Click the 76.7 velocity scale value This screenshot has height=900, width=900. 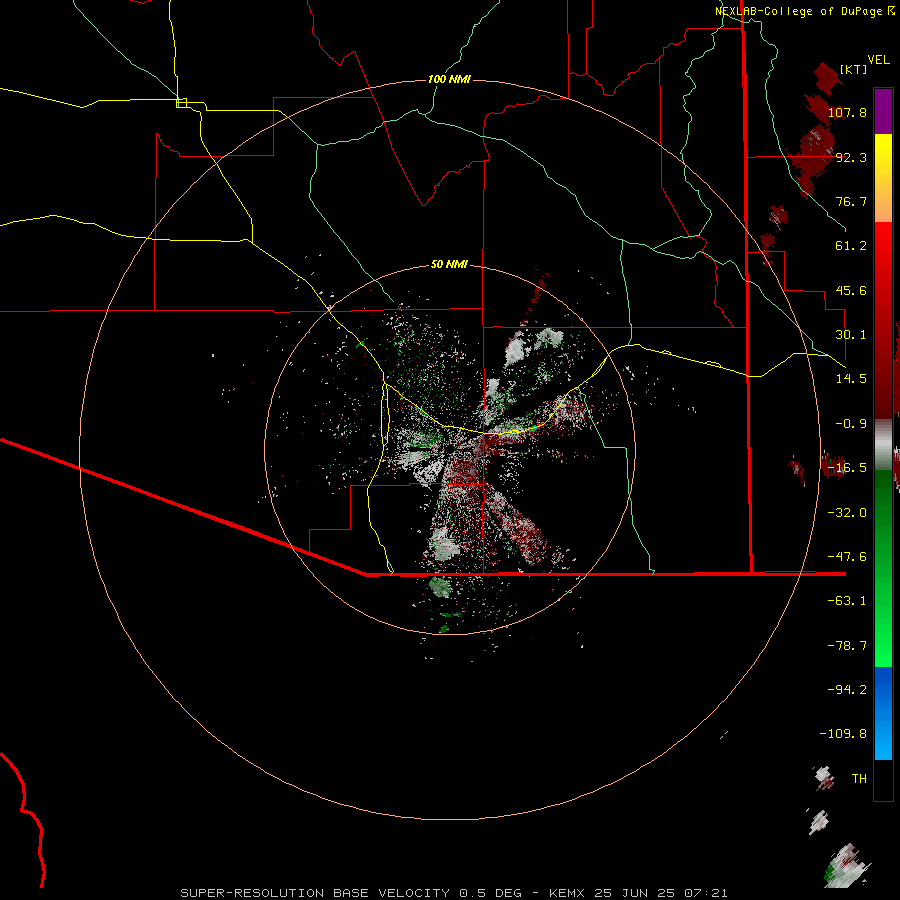point(851,201)
